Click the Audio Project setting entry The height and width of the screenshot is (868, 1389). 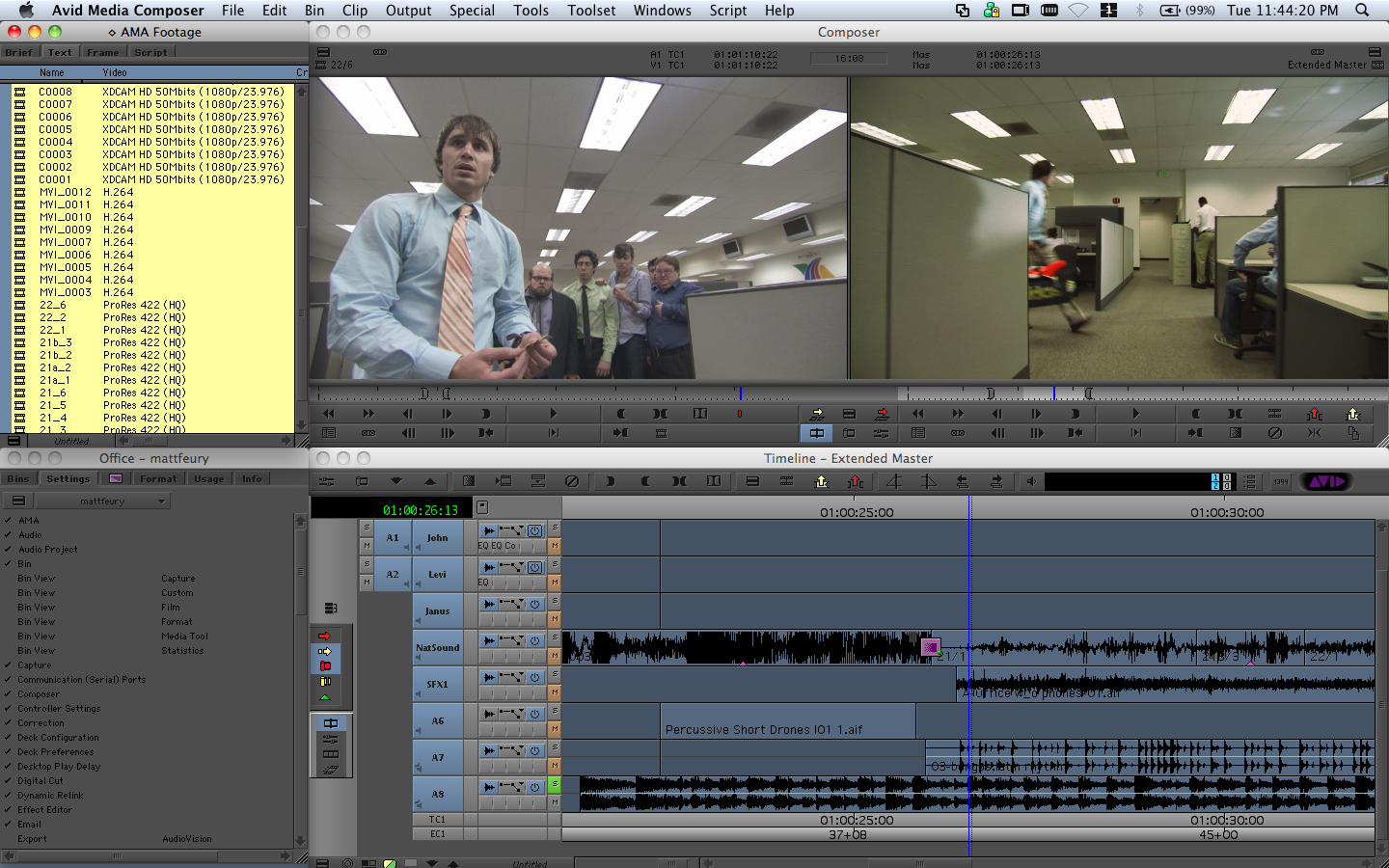47,550
